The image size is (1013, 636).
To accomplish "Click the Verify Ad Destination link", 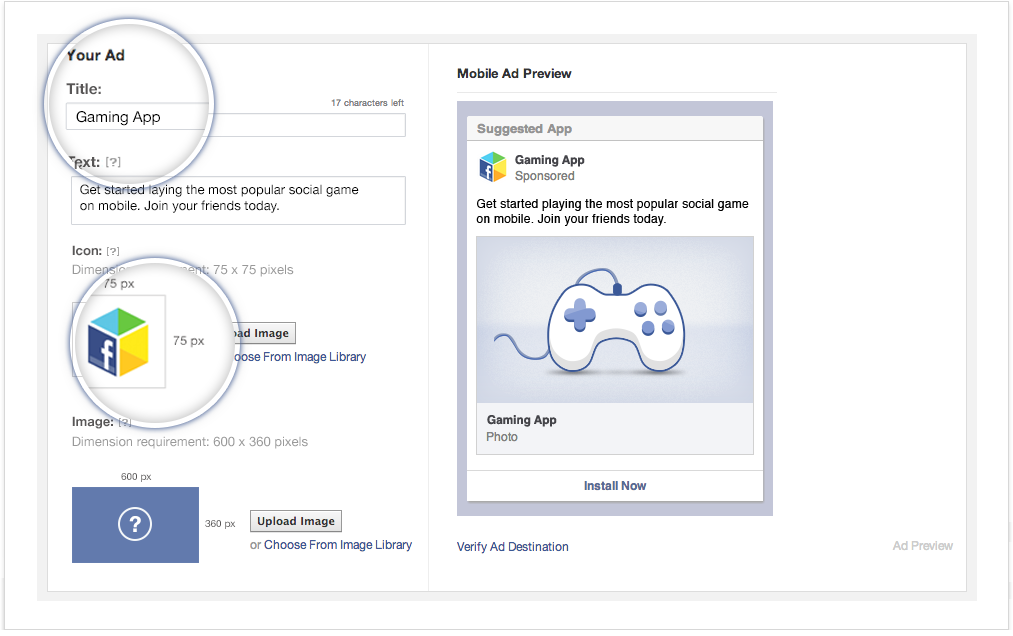I will (x=512, y=547).
